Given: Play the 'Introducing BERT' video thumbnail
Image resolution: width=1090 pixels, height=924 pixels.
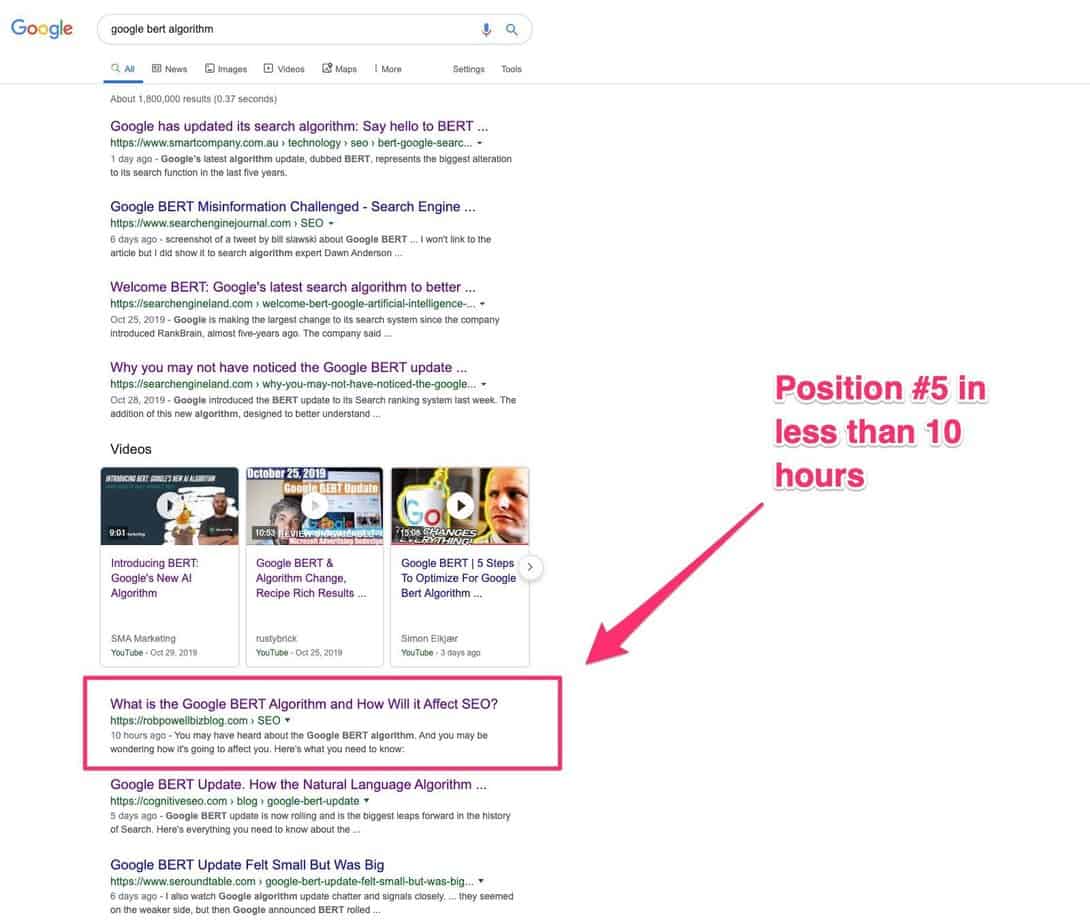Looking at the screenshot, I should point(168,505).
